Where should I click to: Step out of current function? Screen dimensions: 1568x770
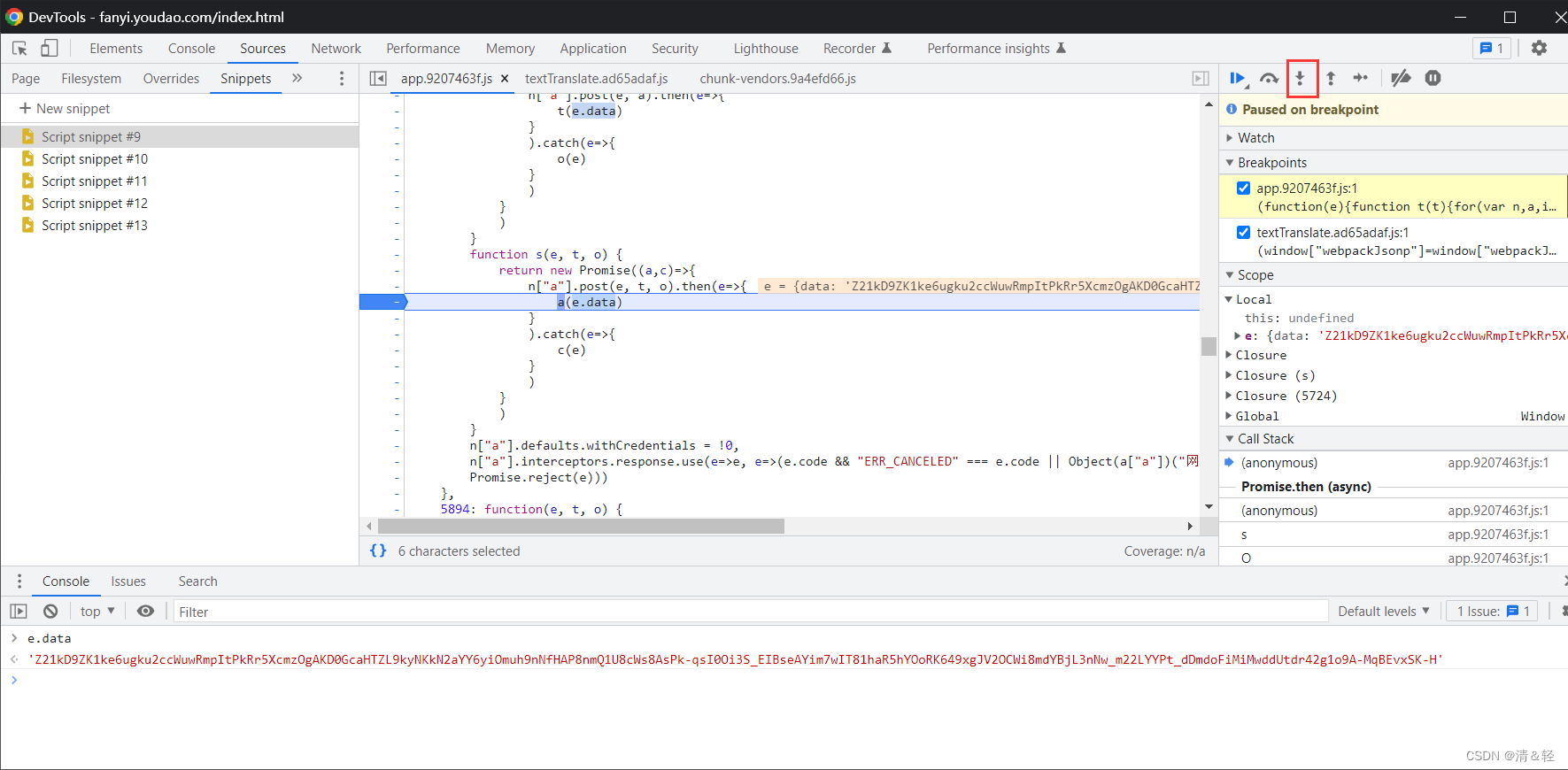1331,79
